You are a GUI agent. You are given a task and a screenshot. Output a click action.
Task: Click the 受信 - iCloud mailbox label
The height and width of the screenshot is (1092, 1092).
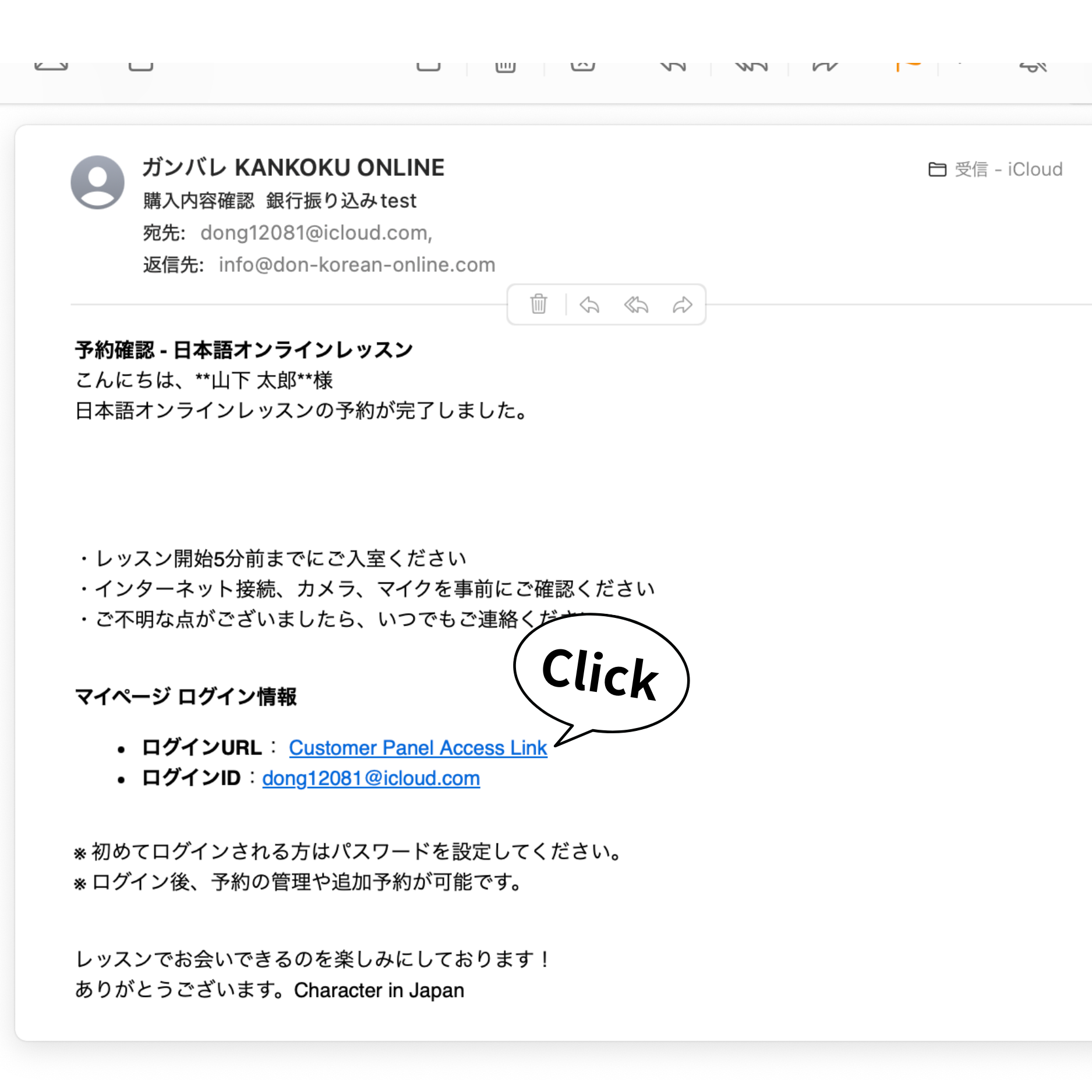click(1008, 169)
